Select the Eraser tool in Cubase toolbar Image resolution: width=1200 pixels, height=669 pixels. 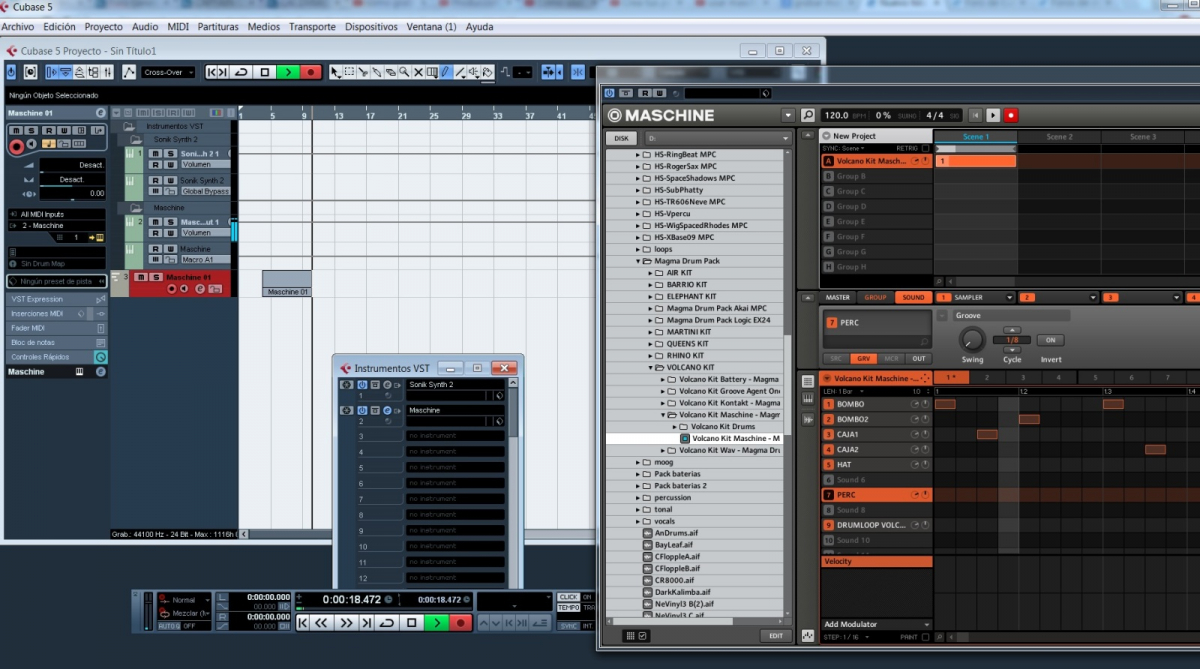[390, 72]
